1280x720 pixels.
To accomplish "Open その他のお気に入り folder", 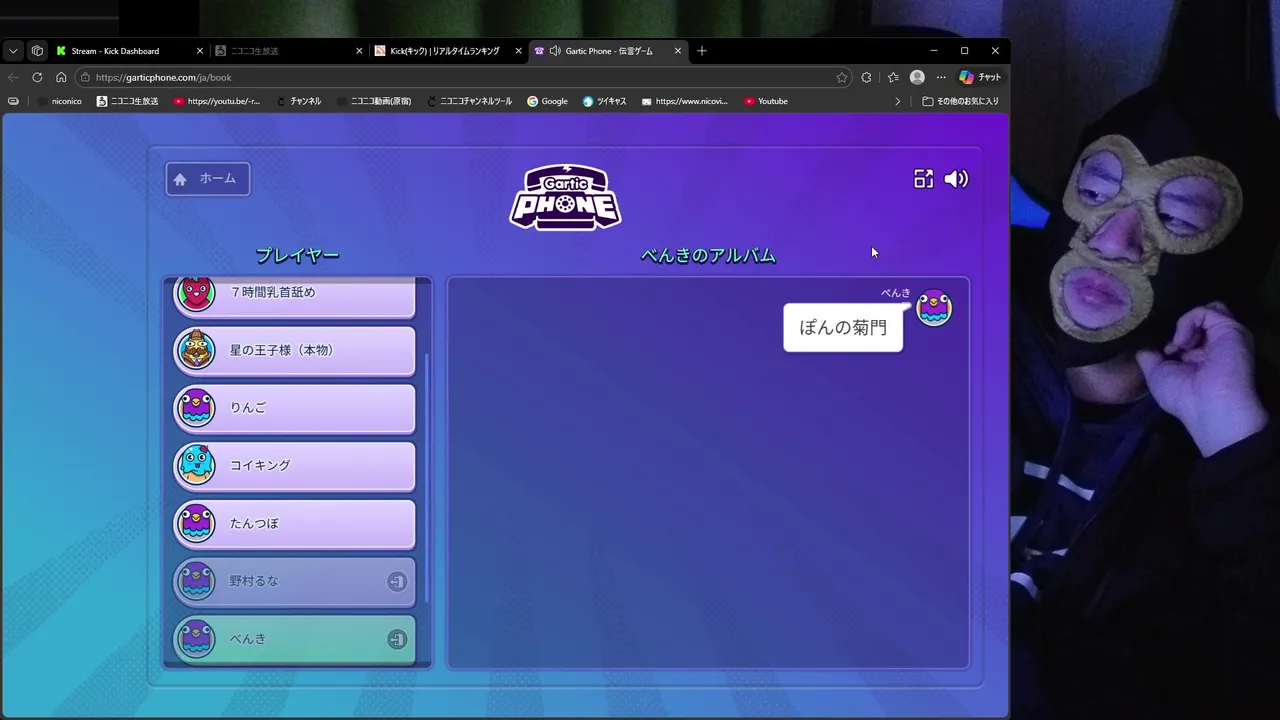I will (961, 101).
